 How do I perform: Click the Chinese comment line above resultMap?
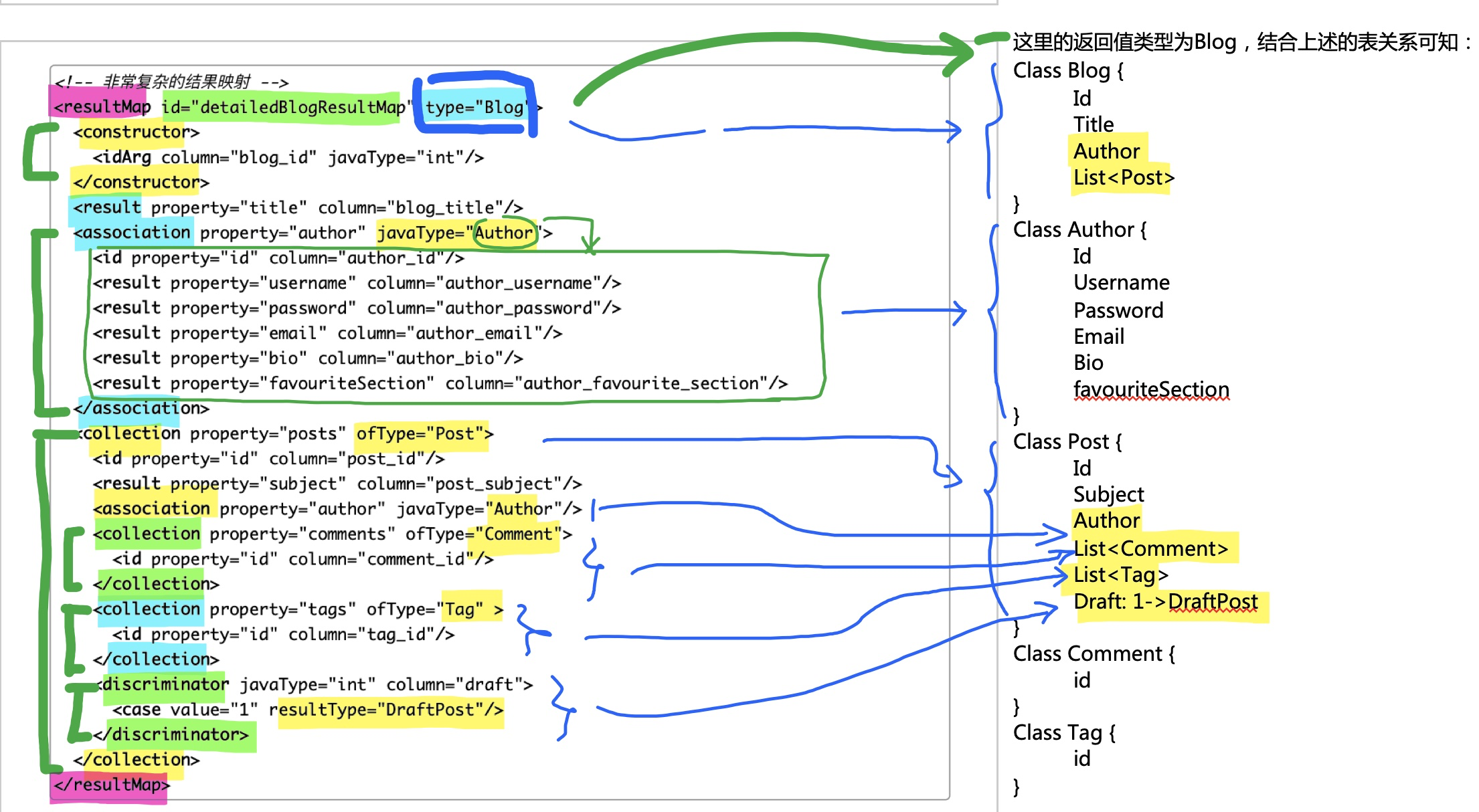pos(171,82)
